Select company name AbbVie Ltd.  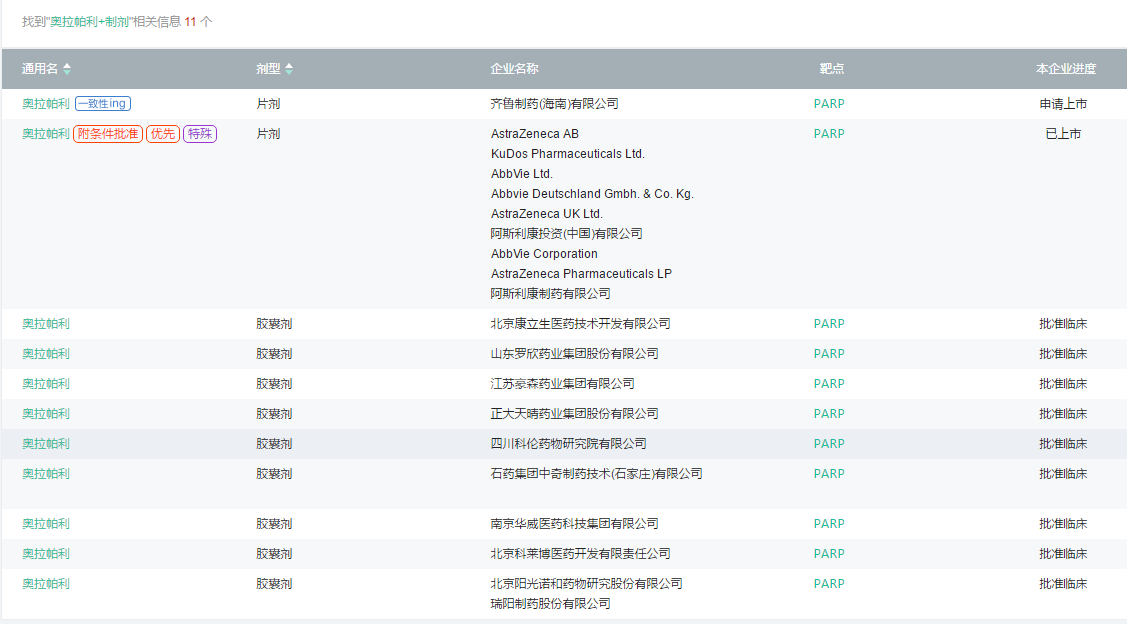(522, 174)
